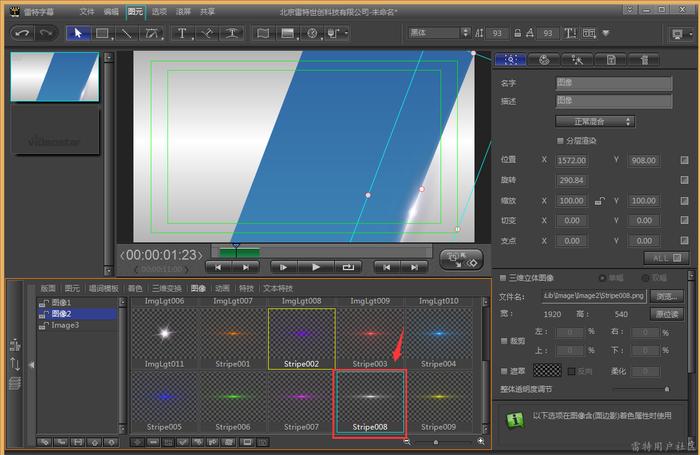Select the polygon curve drawing tool
Image resolution: width=700 pixels, height=455 pixels.
coord(152,33)
